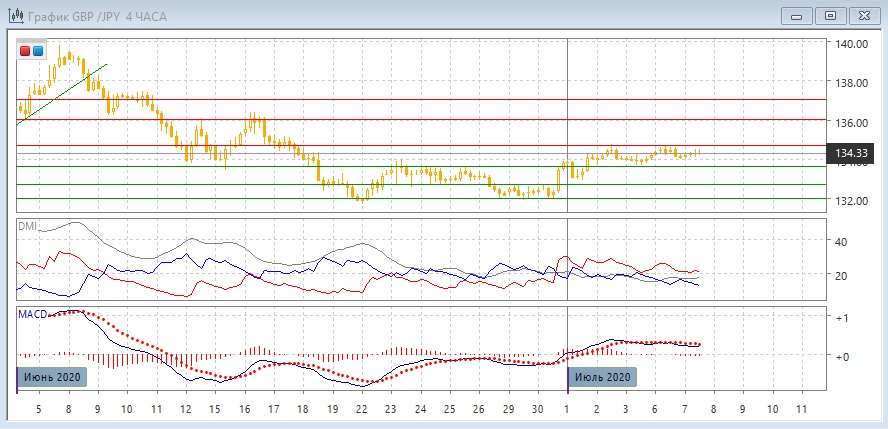Click the Июль 2020 month marker
888x429 pixels.
(x=602, y=377)
